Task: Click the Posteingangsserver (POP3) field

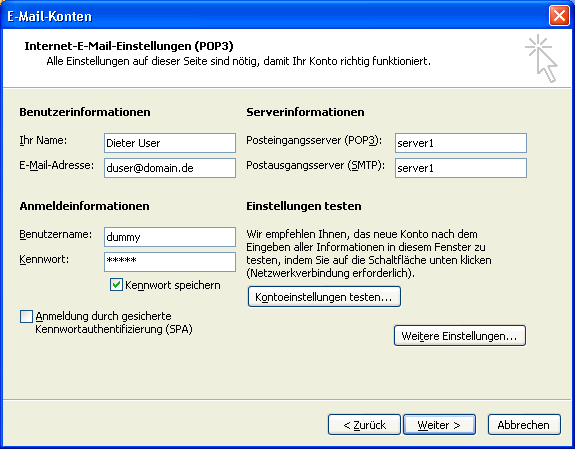Action: pos(461,143)
